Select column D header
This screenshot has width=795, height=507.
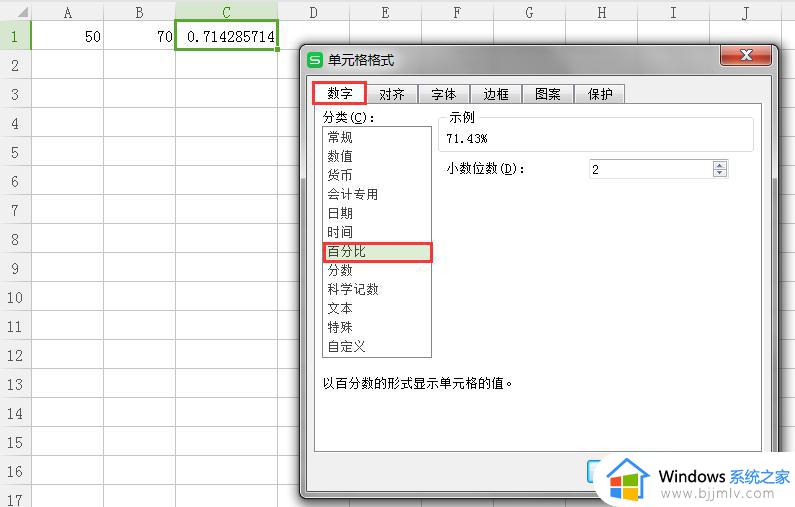coord(313,12)
